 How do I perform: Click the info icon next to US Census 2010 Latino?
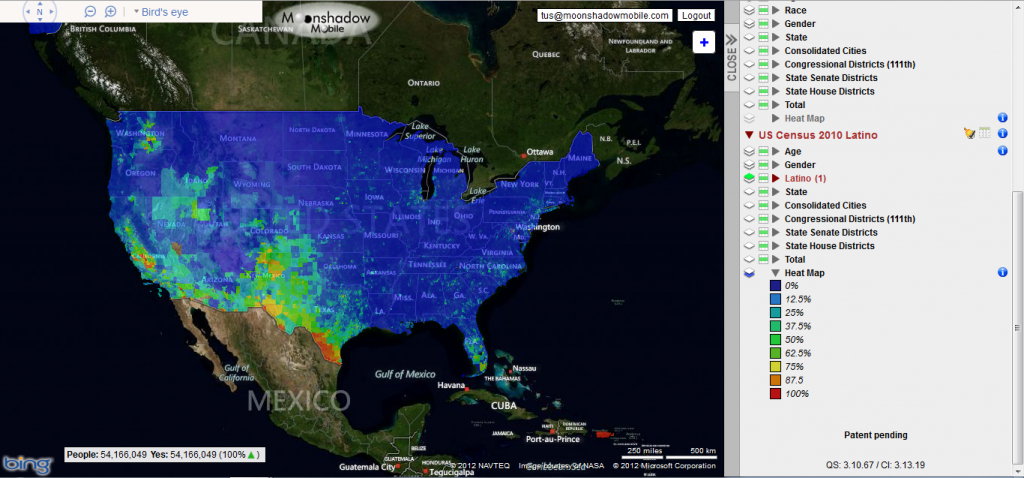point(1002,133)
